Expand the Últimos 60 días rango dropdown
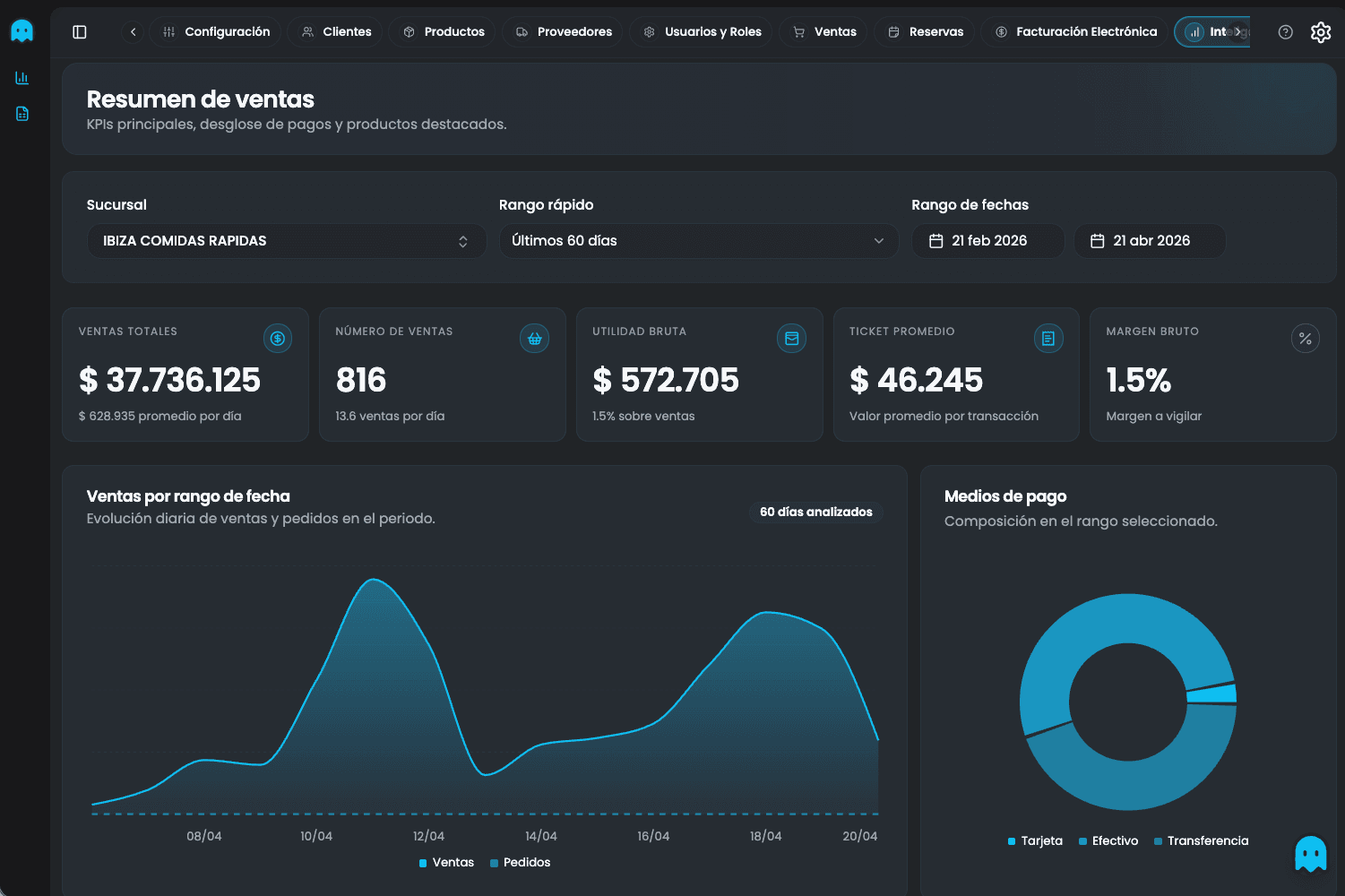 coord(698,240)
